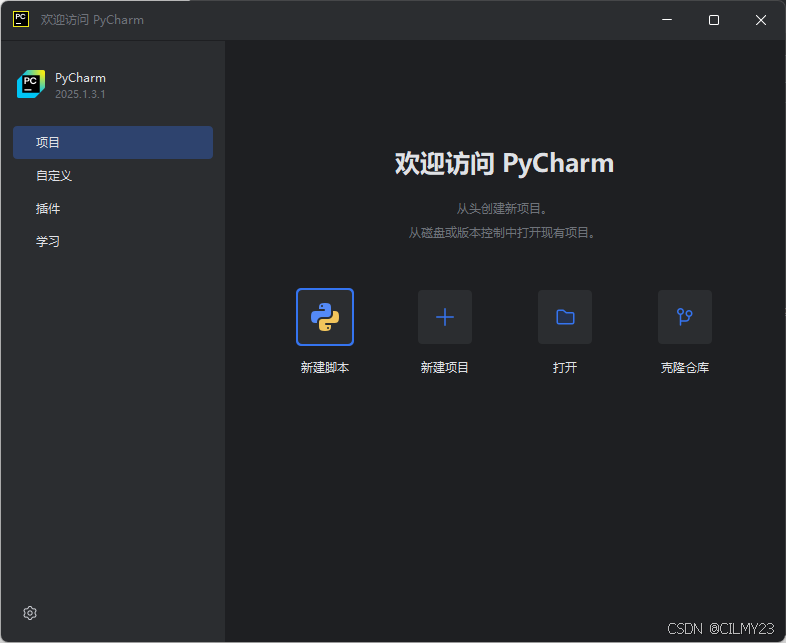Click the text 从磁盘或版本控制中打开现有项目。

point(502,233)
